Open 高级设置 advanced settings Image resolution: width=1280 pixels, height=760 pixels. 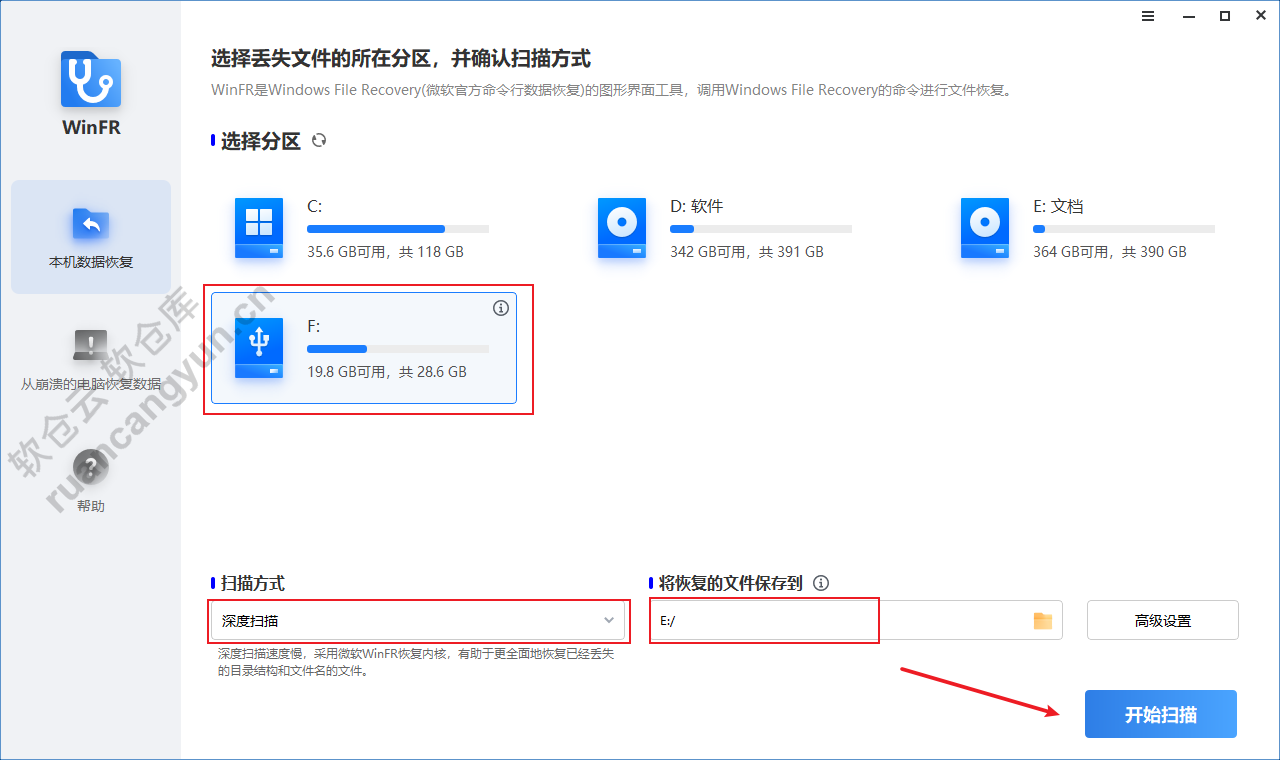pos(1163,621)
